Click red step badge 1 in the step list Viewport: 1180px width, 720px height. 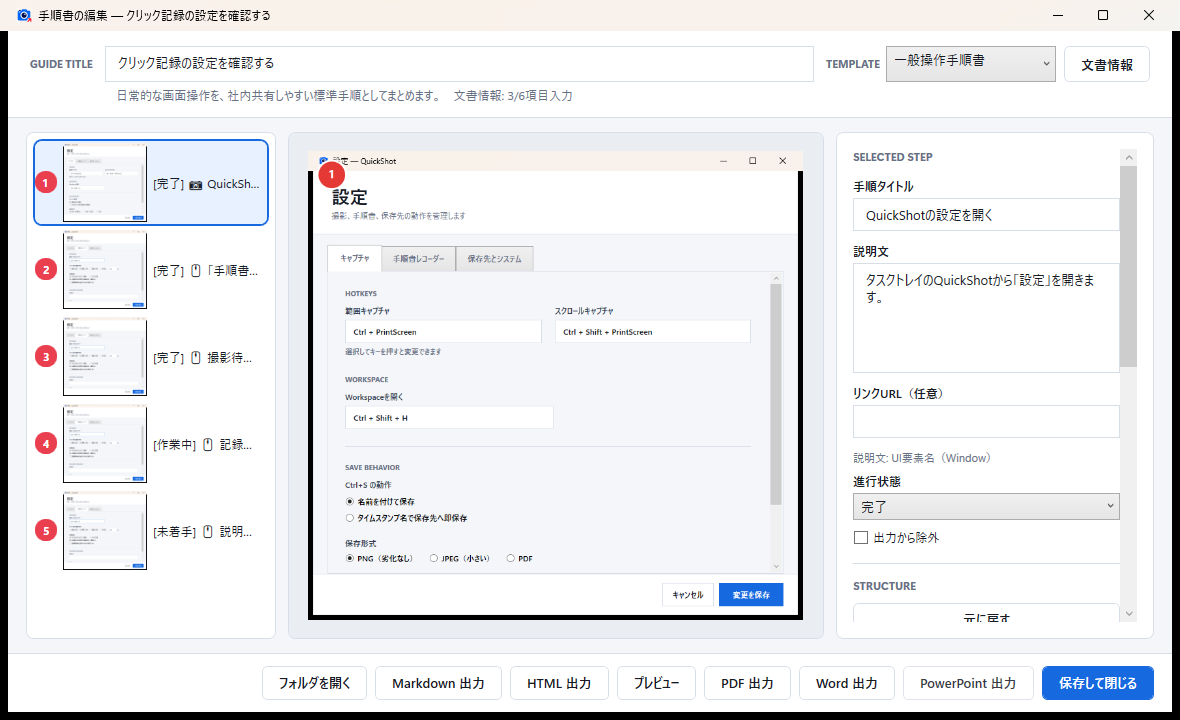click(x=46, y=183)
